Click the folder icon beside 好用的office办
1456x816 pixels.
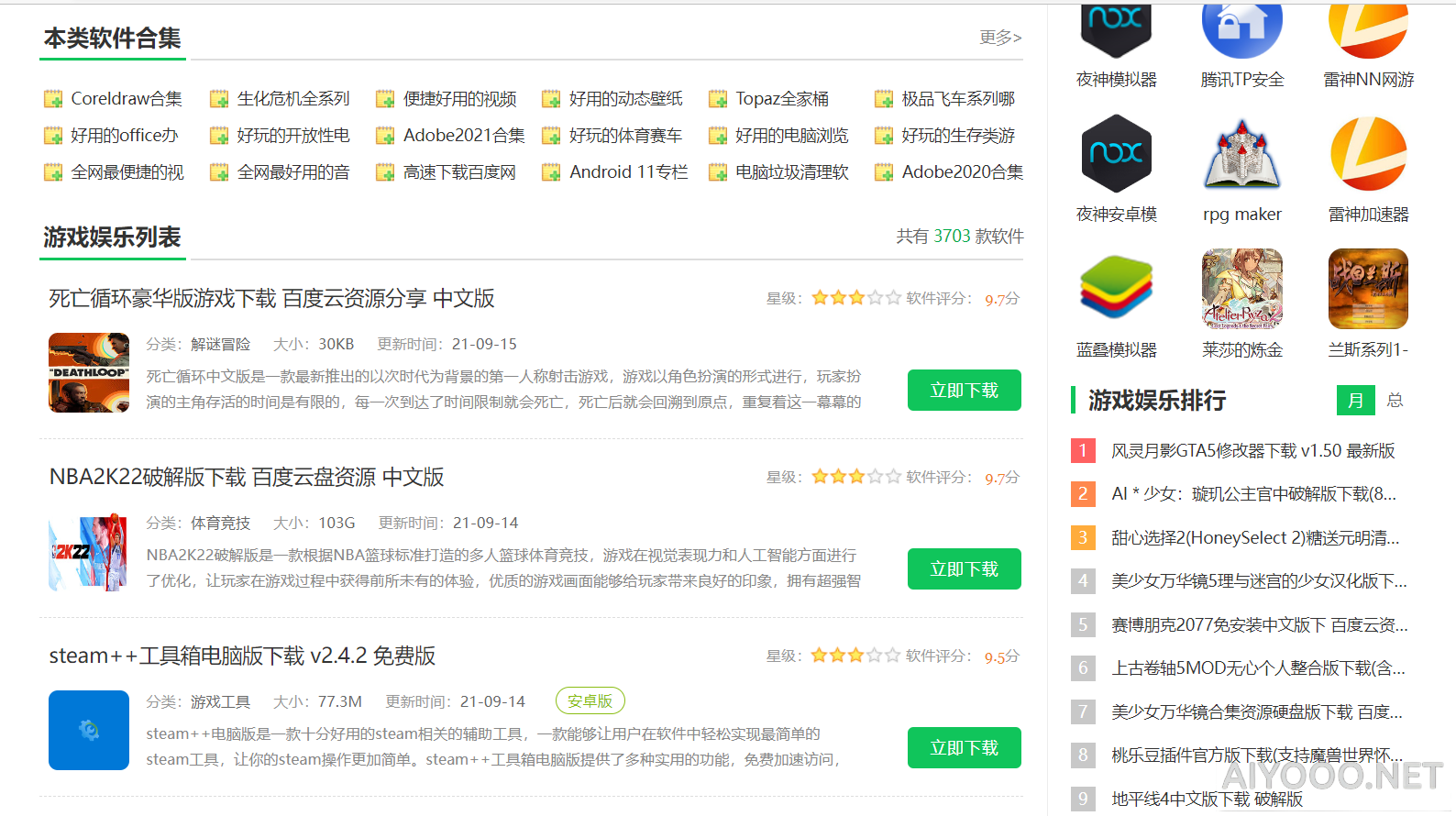pos(53,136)
